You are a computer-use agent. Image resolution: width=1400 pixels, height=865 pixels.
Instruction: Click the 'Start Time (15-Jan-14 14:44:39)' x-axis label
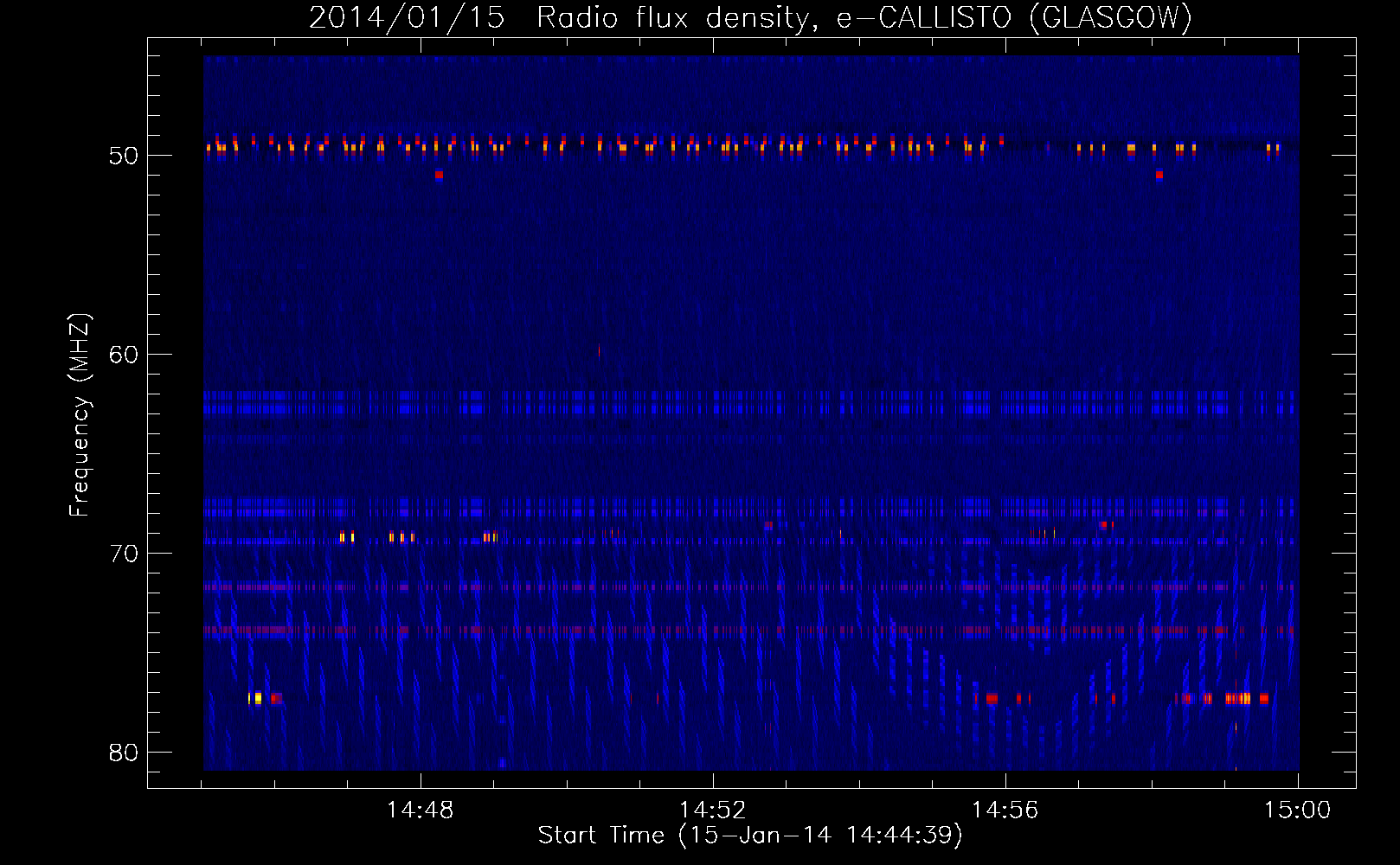(x=750, y=836)
